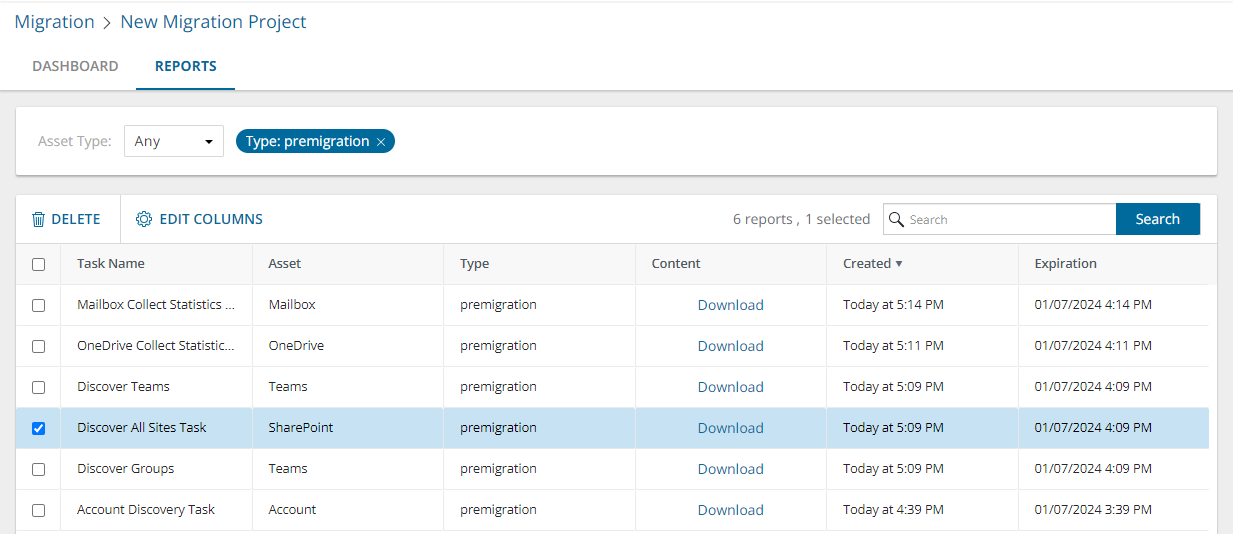Click the Task Name column header
Viewport: 1233px width, 534px height.
click(111, 264)
